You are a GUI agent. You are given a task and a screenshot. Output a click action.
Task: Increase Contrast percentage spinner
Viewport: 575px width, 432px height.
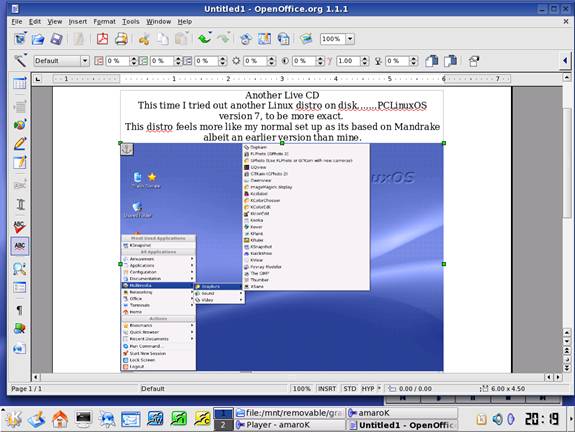320,58
